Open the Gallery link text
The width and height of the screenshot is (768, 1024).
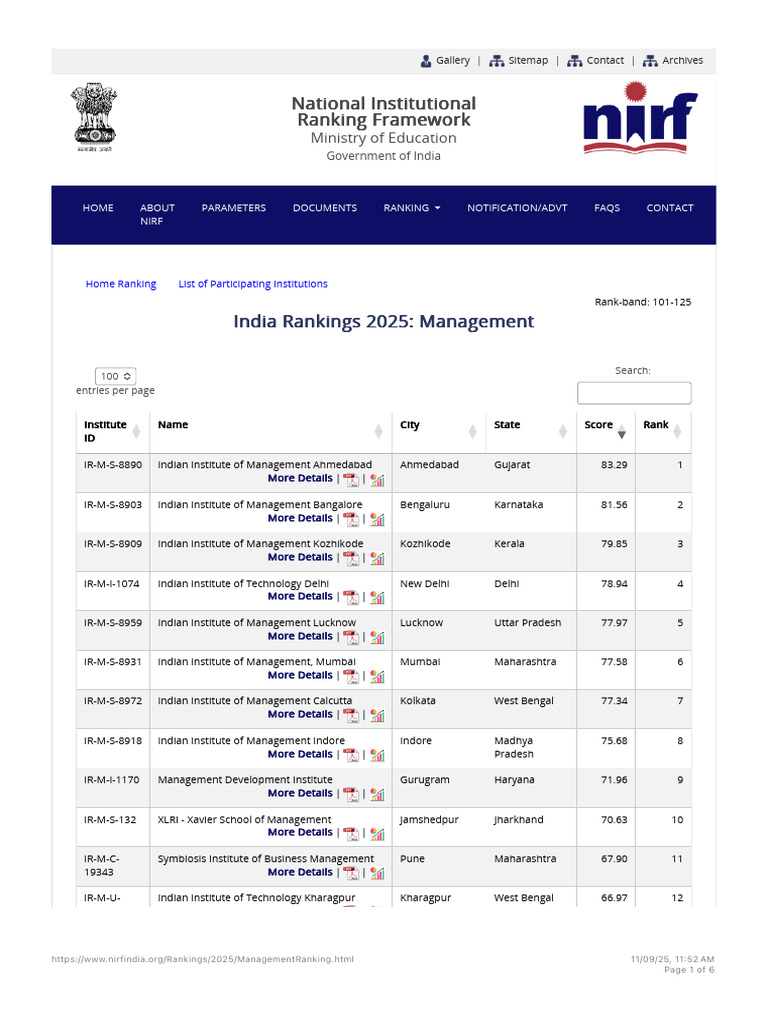[453, 60]
